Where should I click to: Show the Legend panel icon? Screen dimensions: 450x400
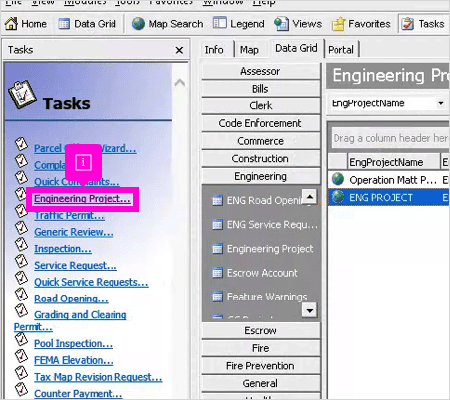coord(220,23)
